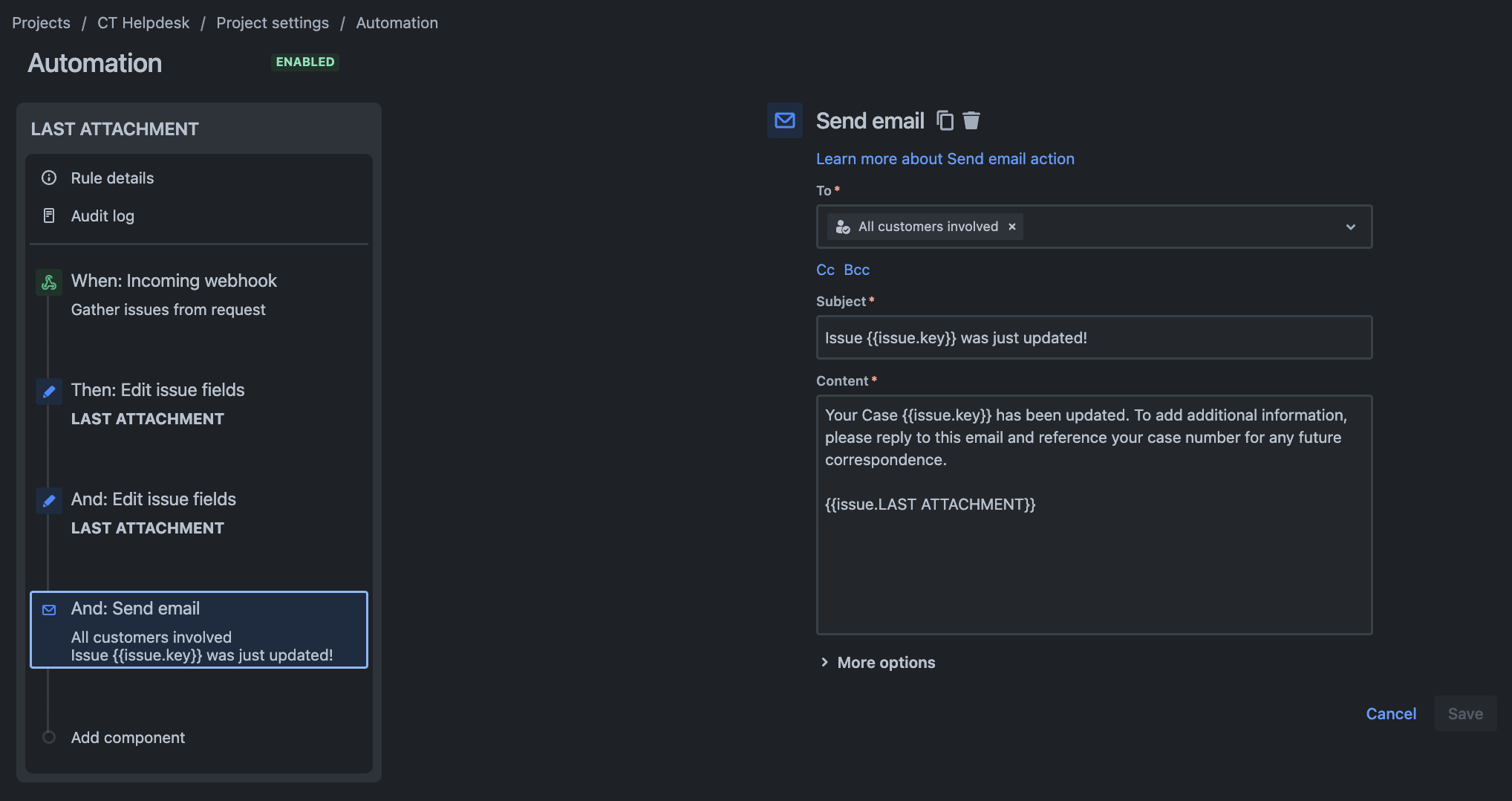Delete the Send email component via trash icon
Image resolution: width=1512 pixels, height=801 pixels.
(x=971, y=120)
